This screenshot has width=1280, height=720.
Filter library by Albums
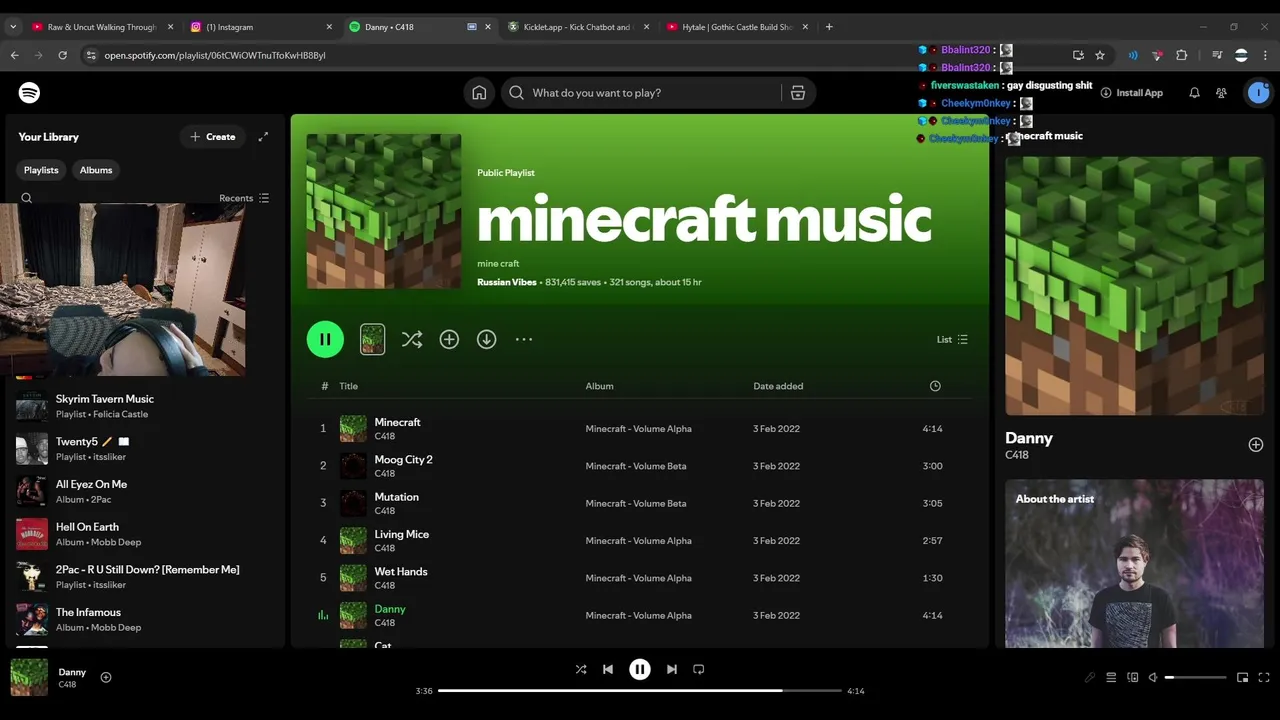tap(96, 170)
